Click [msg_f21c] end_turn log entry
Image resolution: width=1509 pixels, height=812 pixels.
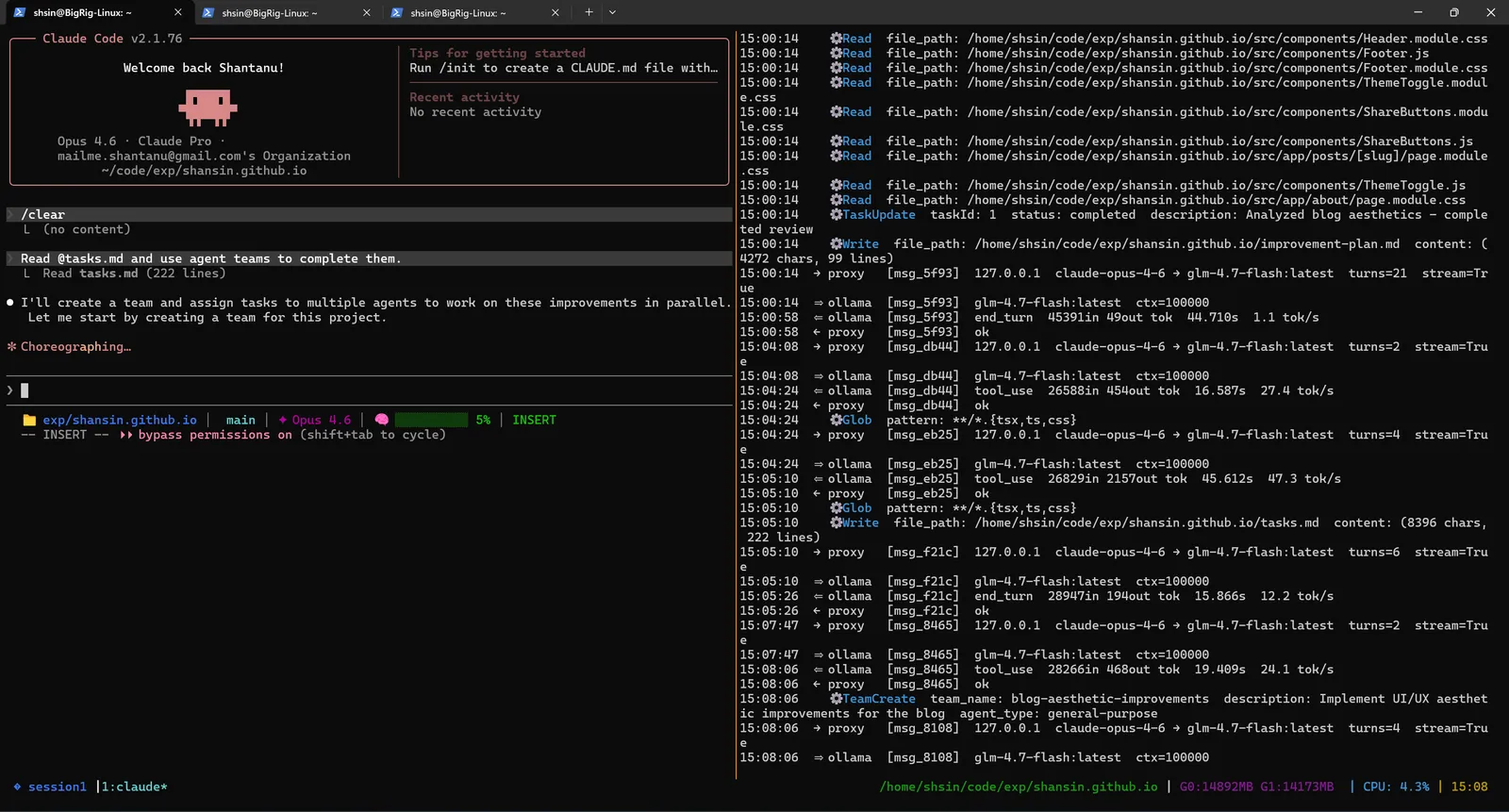point(1036,596)
